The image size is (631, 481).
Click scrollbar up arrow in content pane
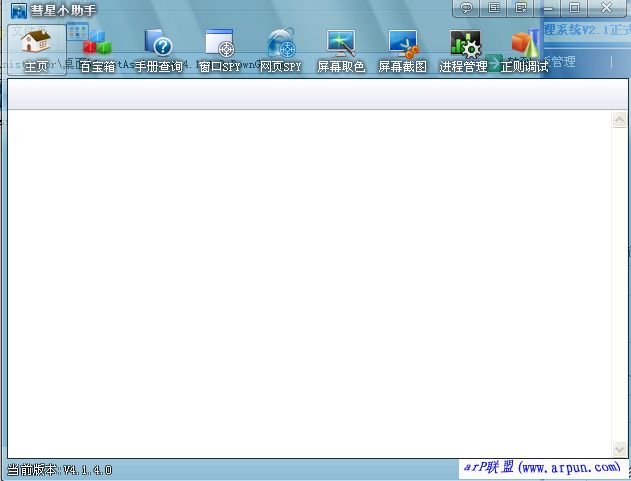619,120
